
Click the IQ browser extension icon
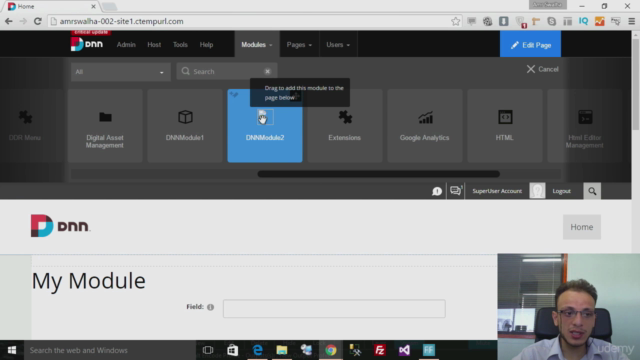583,21
